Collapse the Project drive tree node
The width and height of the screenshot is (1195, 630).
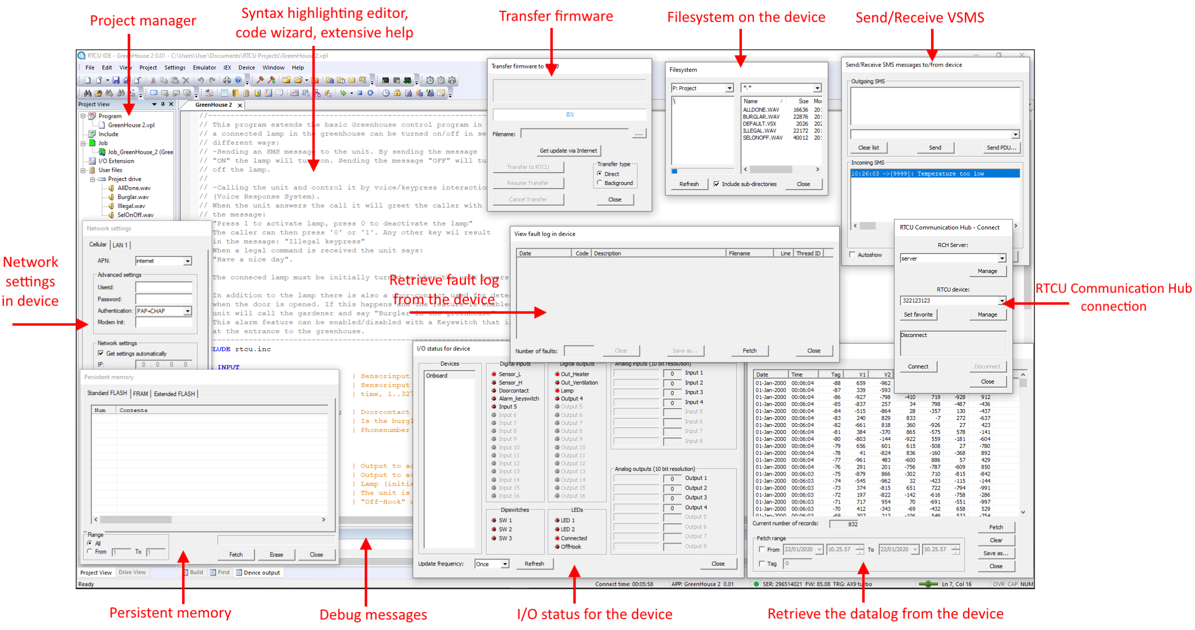(x=92, y=179)
